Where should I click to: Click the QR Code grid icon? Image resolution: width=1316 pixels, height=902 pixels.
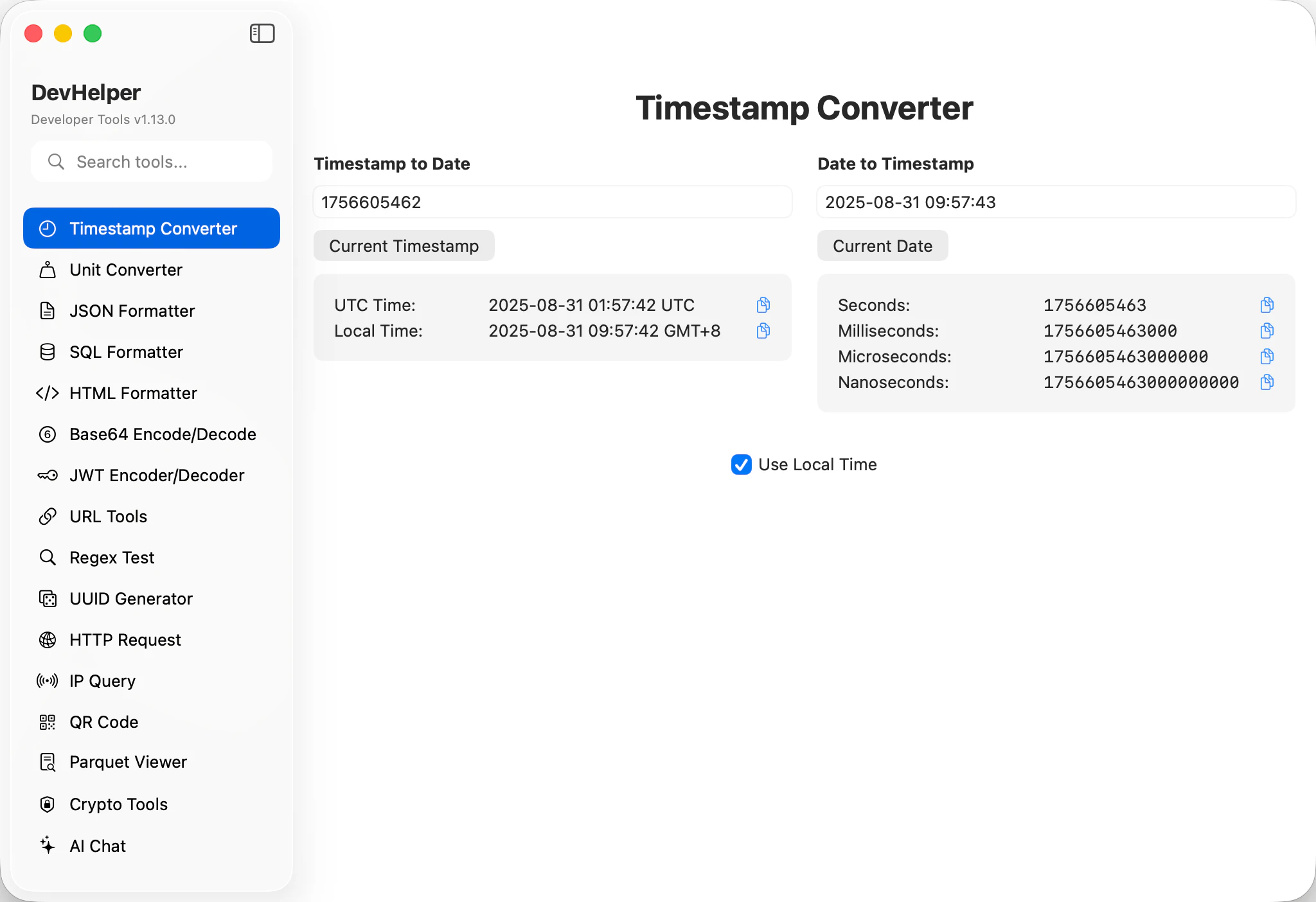(48, 722)
